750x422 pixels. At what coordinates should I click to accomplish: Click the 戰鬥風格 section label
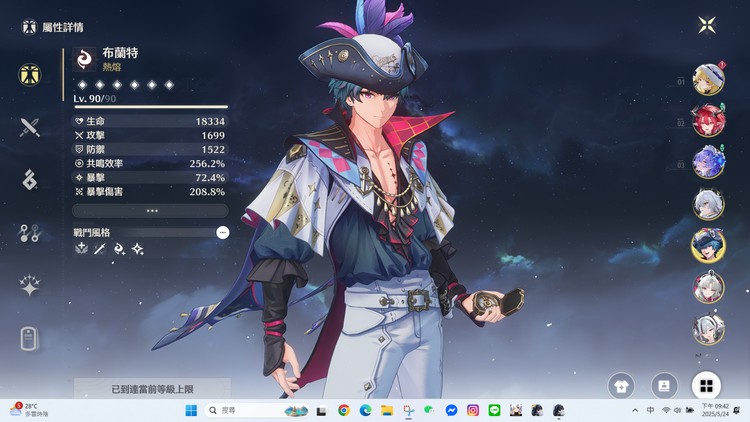(x=91, y=233)
